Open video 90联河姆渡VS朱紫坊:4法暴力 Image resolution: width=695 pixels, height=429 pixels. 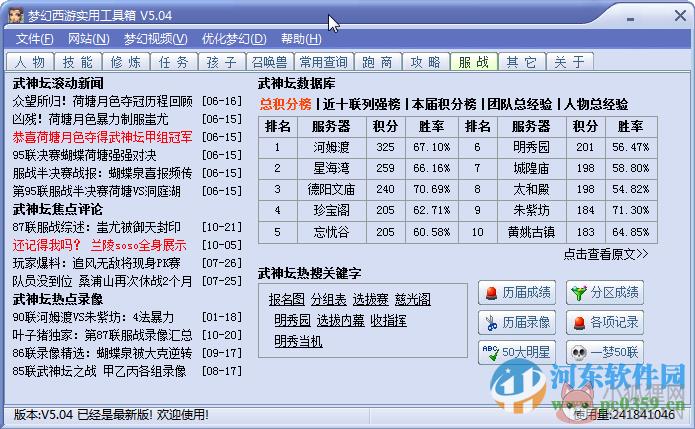[93, 317]
